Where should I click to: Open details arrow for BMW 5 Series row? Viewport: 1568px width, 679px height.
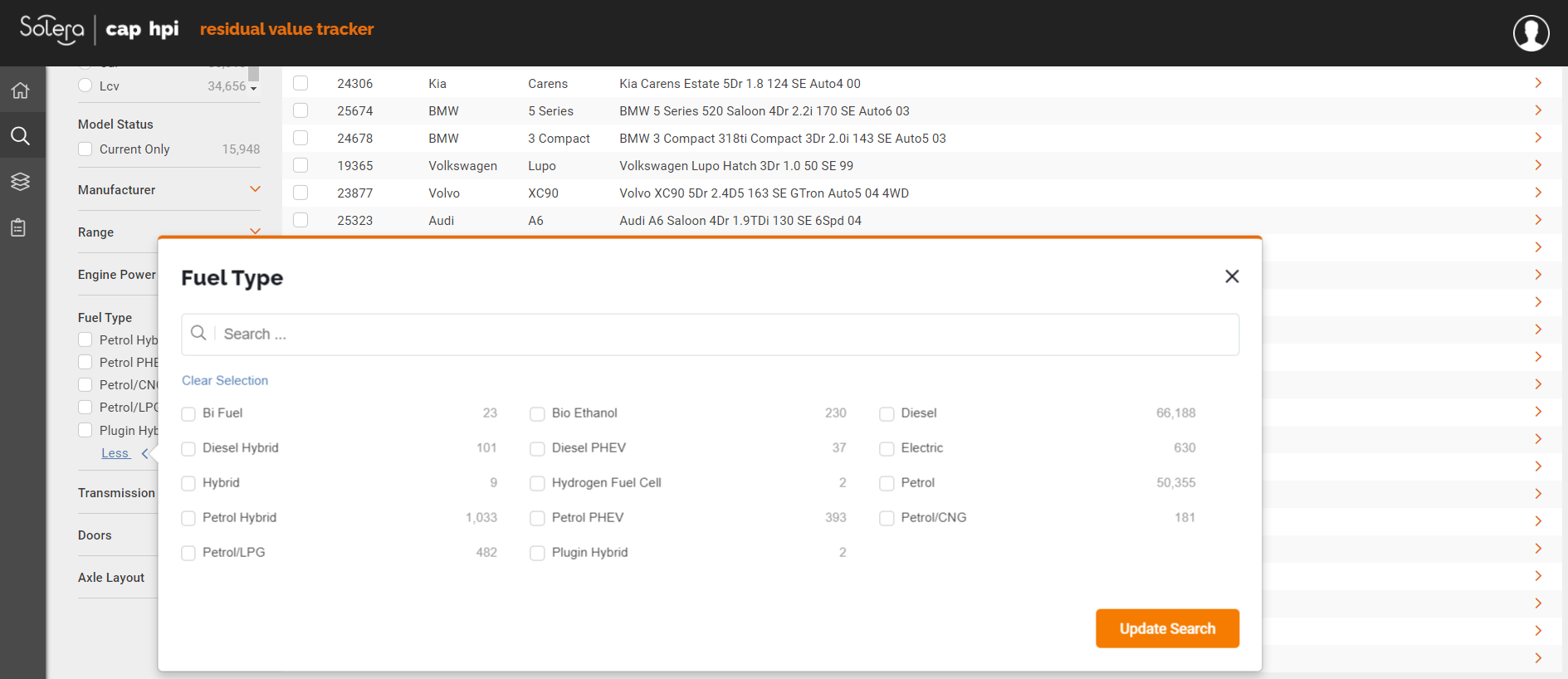click(x=1538, y=110)
